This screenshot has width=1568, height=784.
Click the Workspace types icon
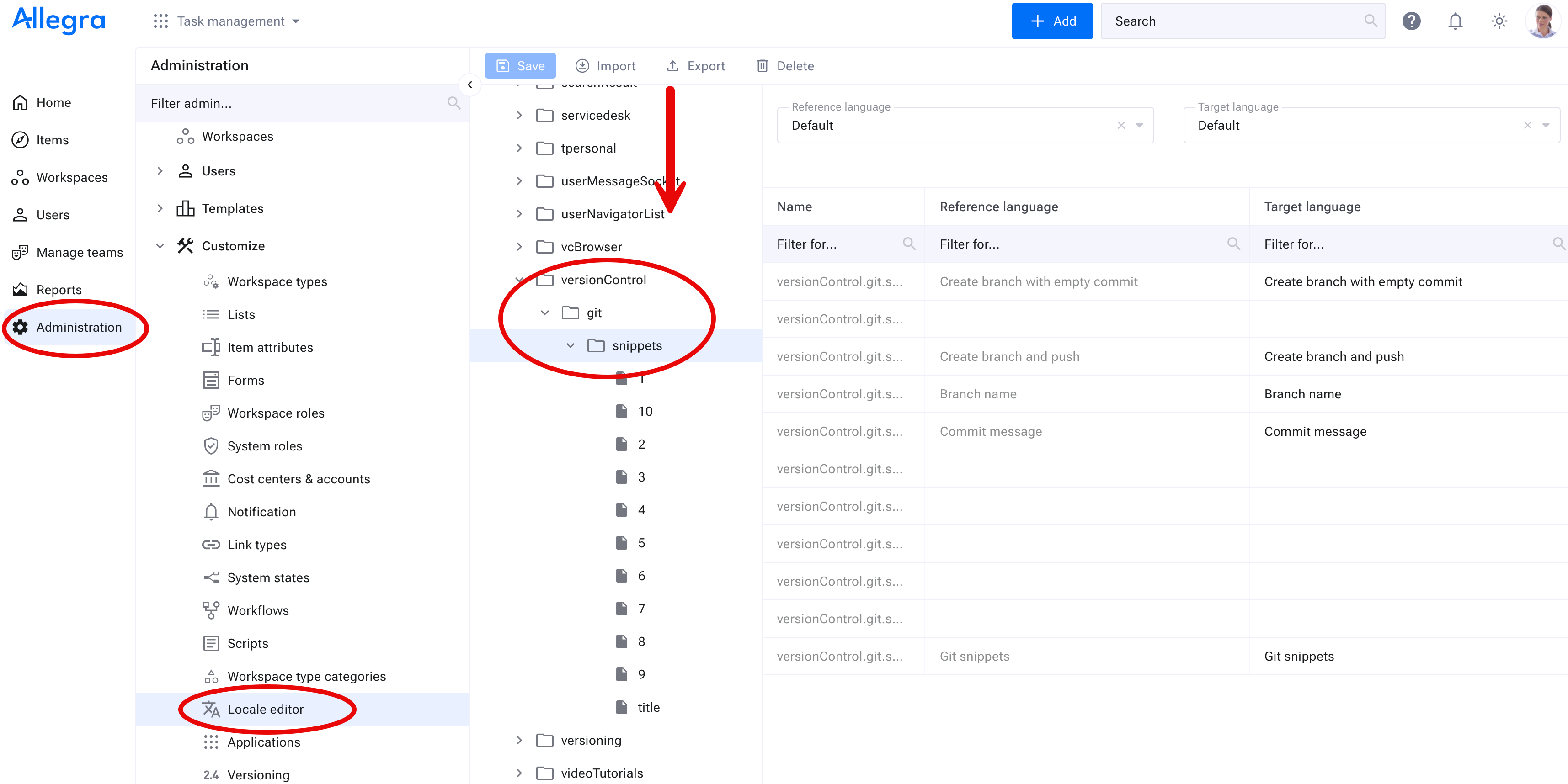click(211, 281)
